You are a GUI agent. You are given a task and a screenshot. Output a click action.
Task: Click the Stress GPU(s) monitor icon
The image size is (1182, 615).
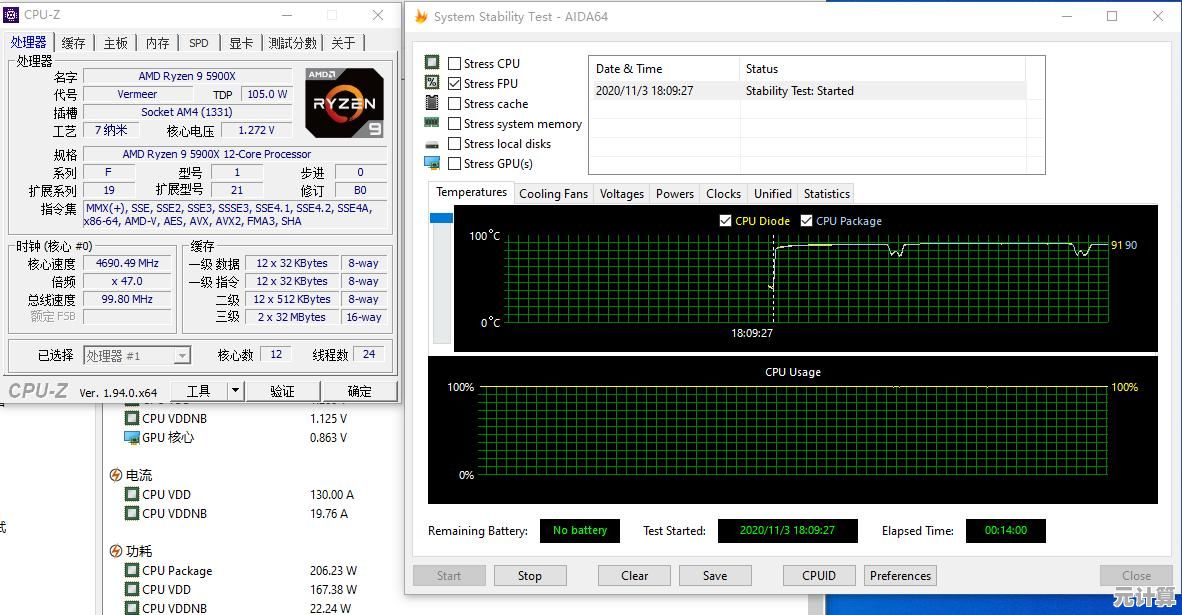click(432, 163)
